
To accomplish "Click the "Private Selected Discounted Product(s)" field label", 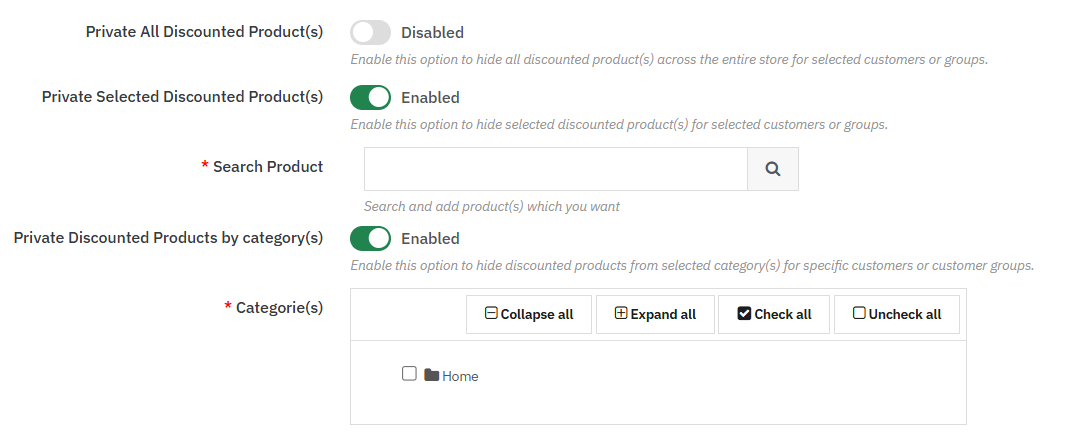I will (x=182, y=96).
